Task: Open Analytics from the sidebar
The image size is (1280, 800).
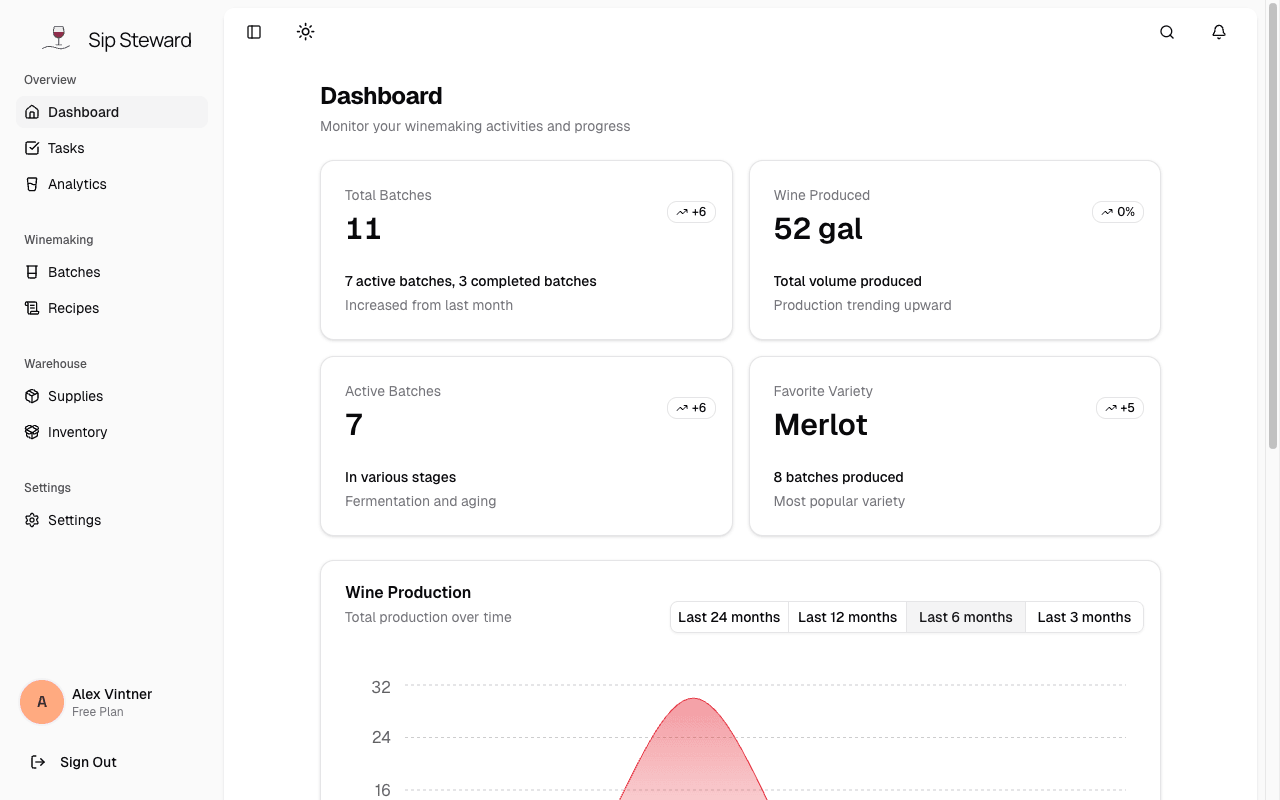Action: [76, 184]
